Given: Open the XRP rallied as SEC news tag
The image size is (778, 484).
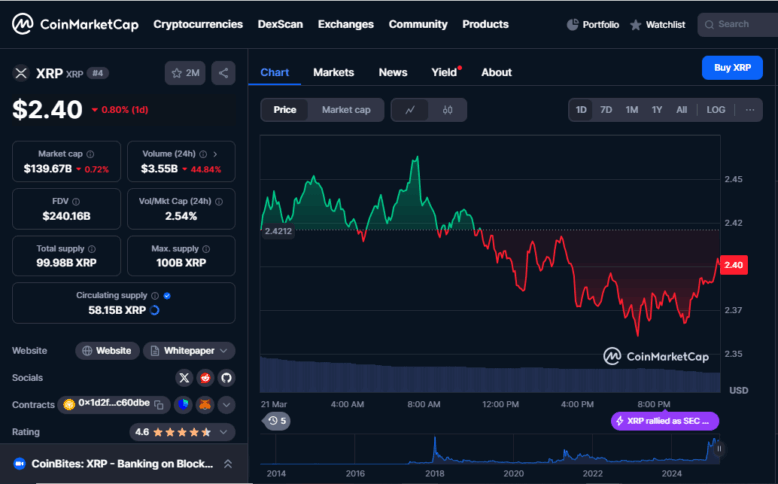Looking at the screenshot, I should point(665,421).
